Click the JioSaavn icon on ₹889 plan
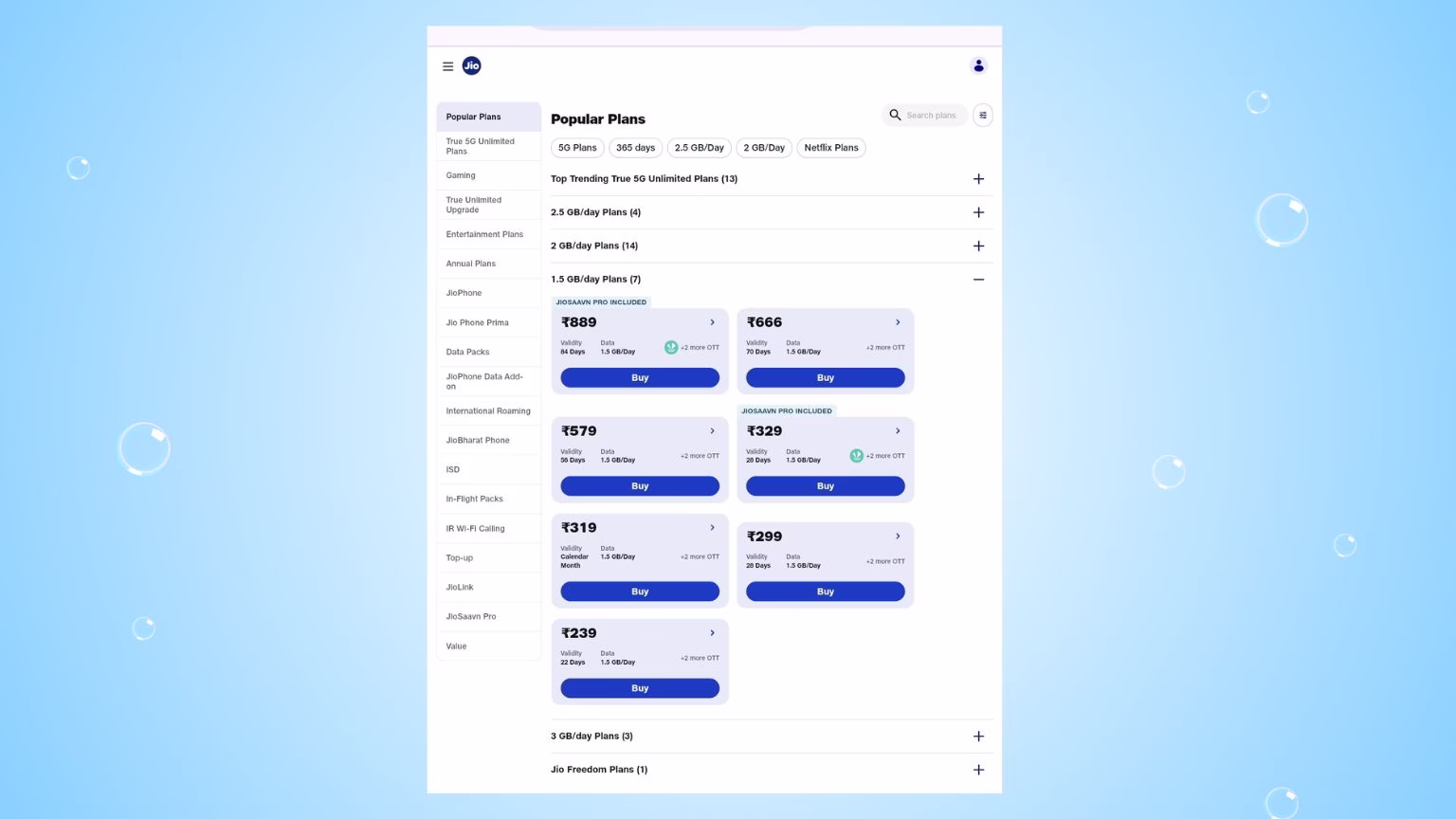1456x819 pixels. click(671, 348)
